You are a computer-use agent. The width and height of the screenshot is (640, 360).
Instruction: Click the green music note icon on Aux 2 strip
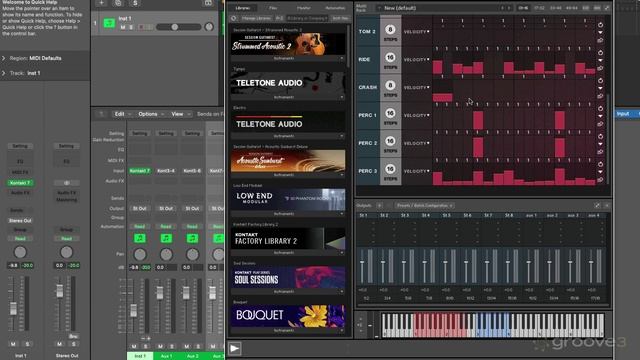click(x=192, y=238)
